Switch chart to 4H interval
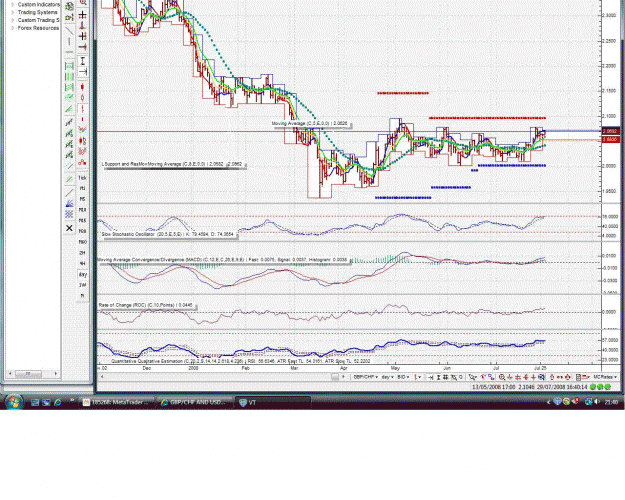Image resolution: width=625 pixels, height=500 pixels. point(83,264)
